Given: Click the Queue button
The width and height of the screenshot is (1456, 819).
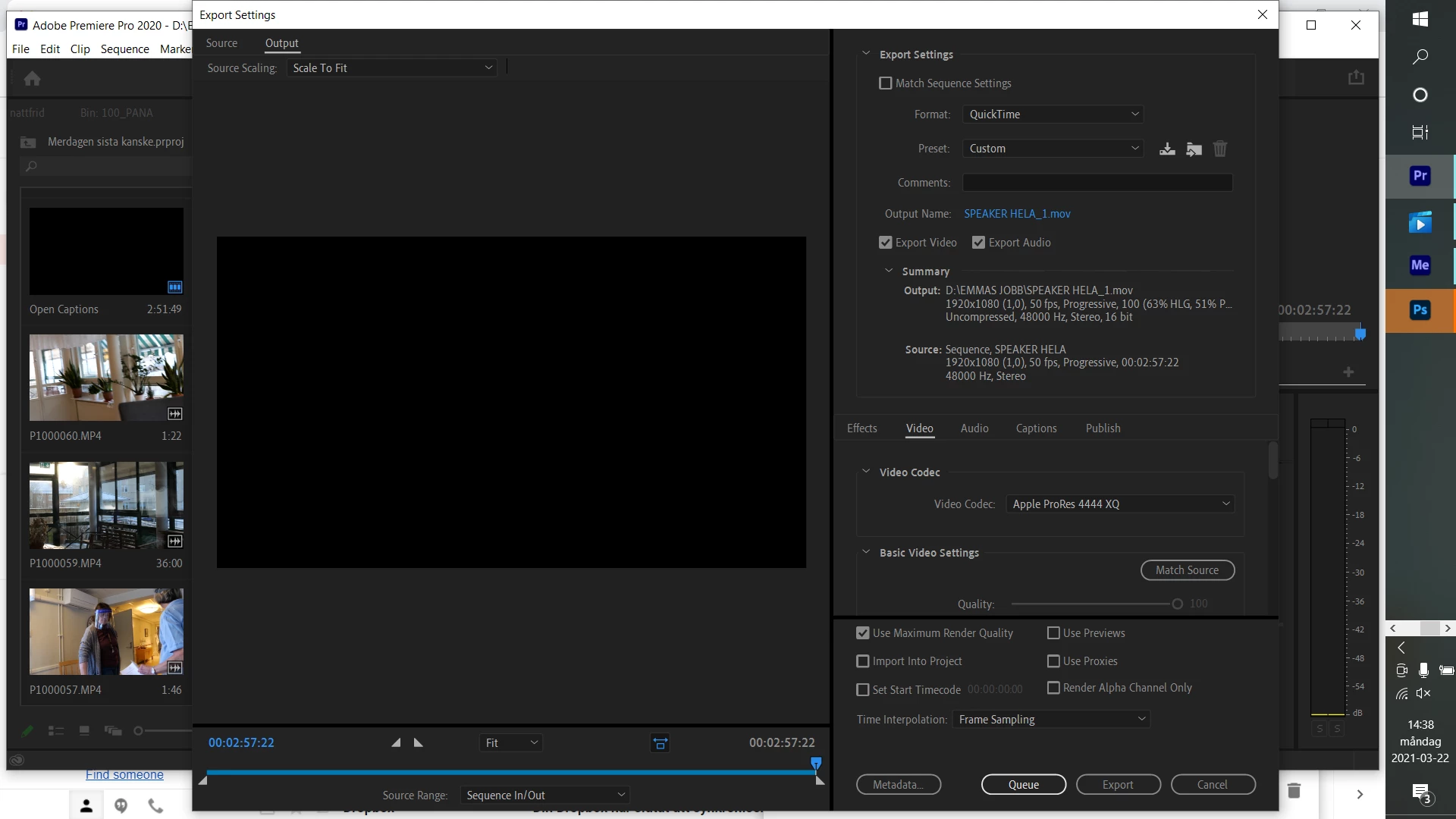Looking at the screenshot, I should [1023, 785].
